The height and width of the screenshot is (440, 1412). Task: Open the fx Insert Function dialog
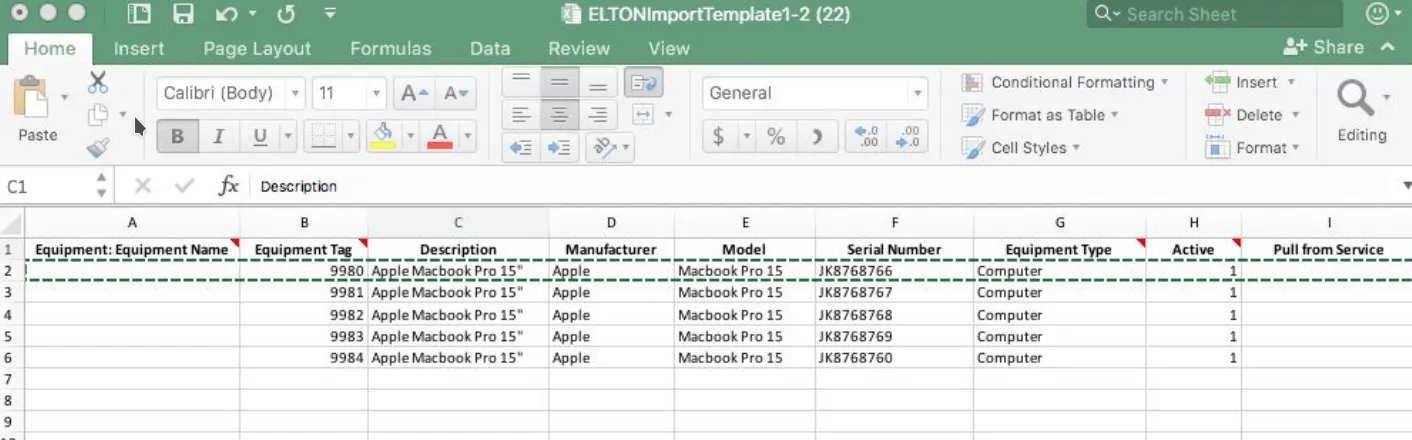pyautogui.click(x=228, y=186)
